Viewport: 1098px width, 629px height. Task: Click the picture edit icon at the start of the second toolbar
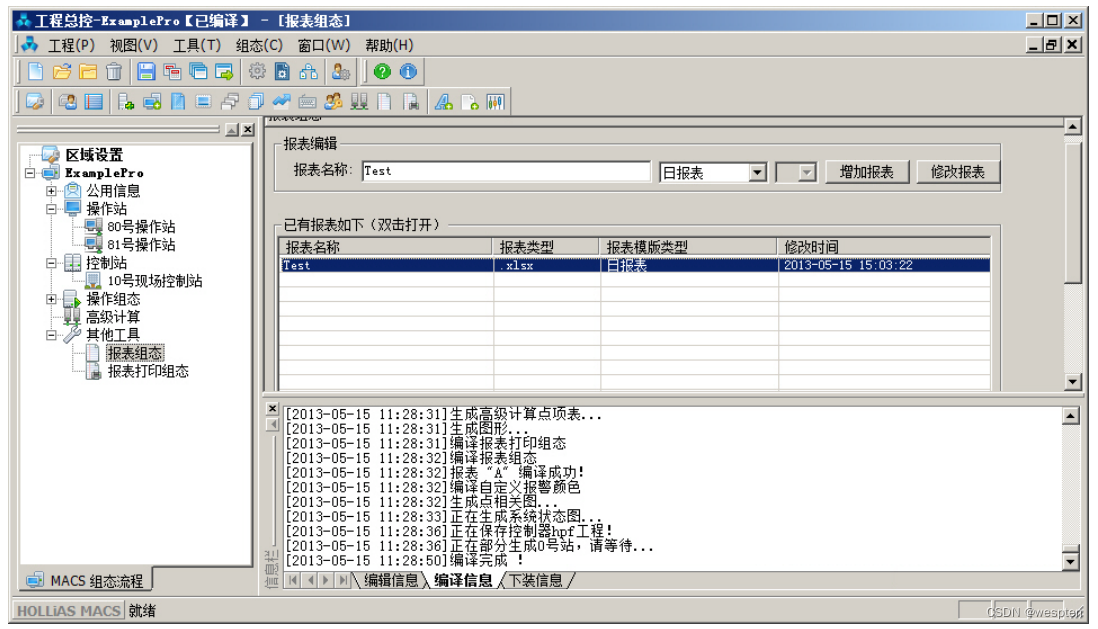point(35,102)
